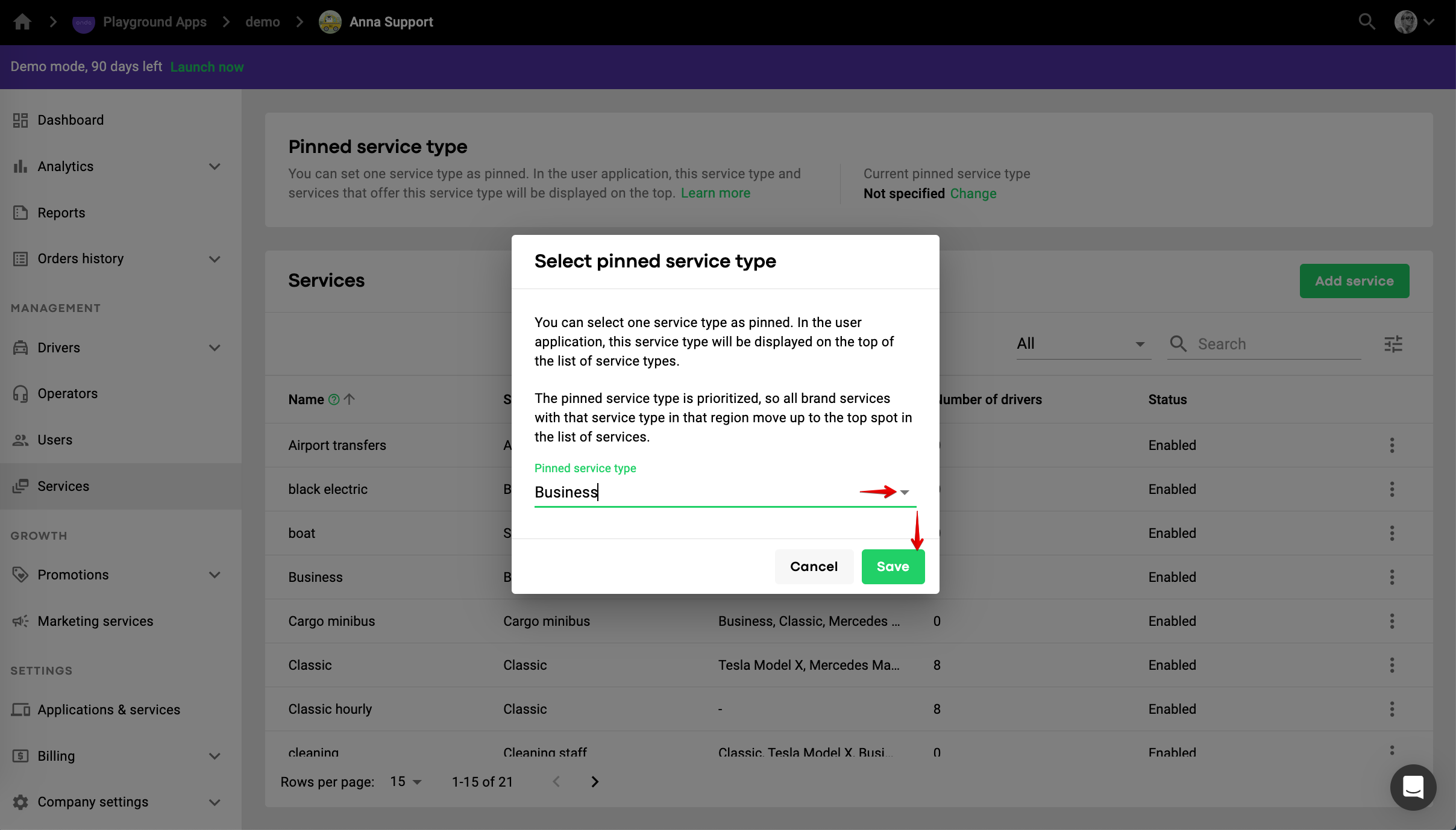Open the Rows per page dropdown
This screenshot has height=830, width=1456.
pyautogui.click(x=406, y=782)
